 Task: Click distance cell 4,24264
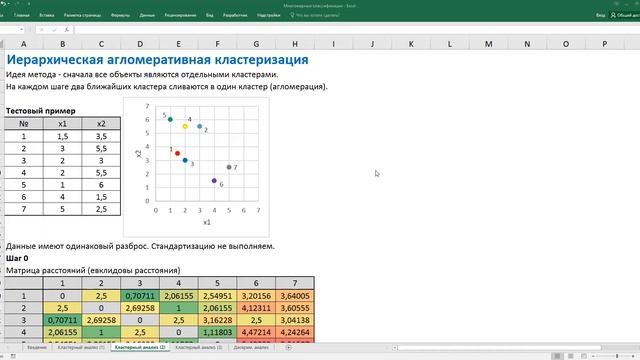click(x=295, y=332)
